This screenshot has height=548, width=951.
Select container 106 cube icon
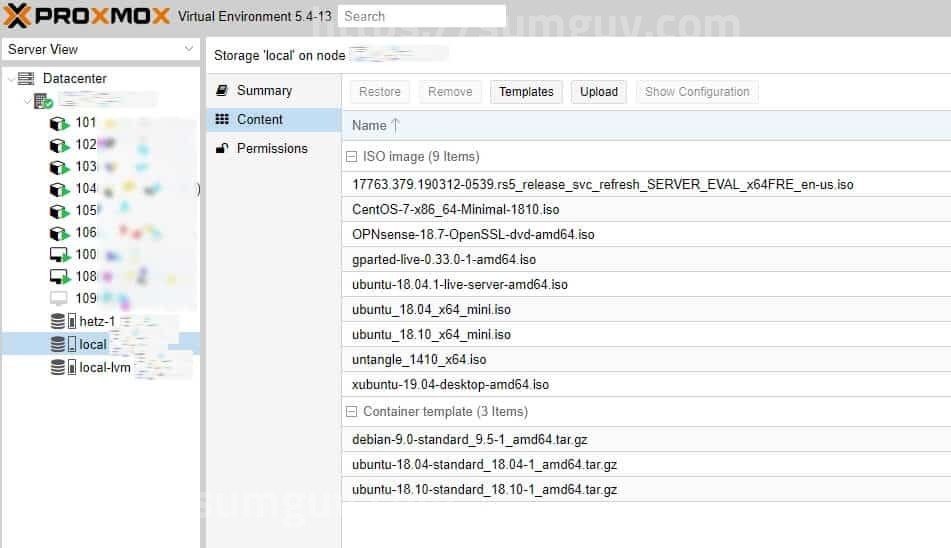coord(59,233)
